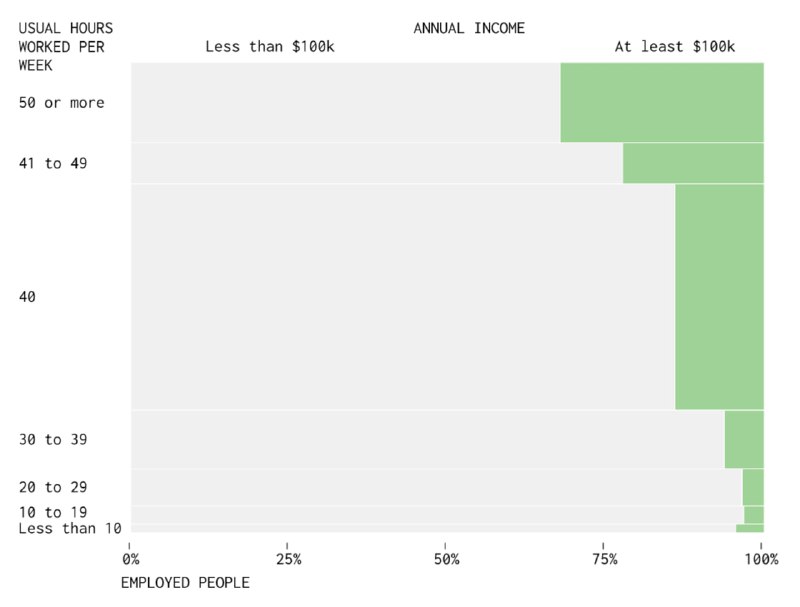Image resolution: width=800 pixels, height=607 pixels.
Task: Select the "At least $100k" column header
Action: (674, 46)
